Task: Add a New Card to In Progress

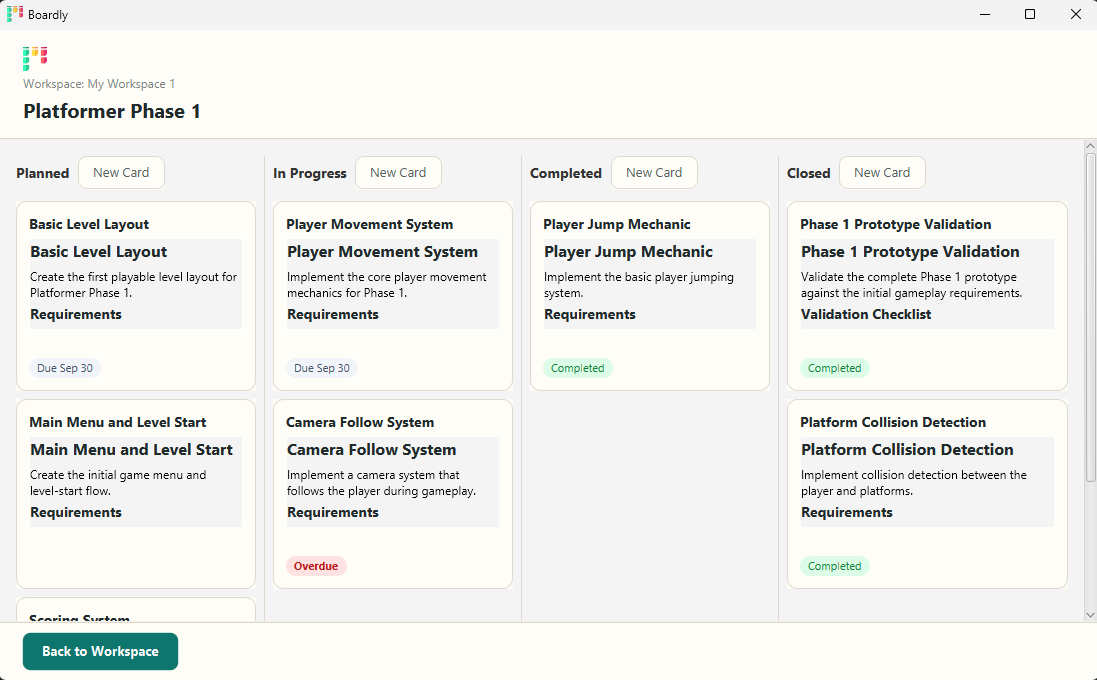Action: 398,173
